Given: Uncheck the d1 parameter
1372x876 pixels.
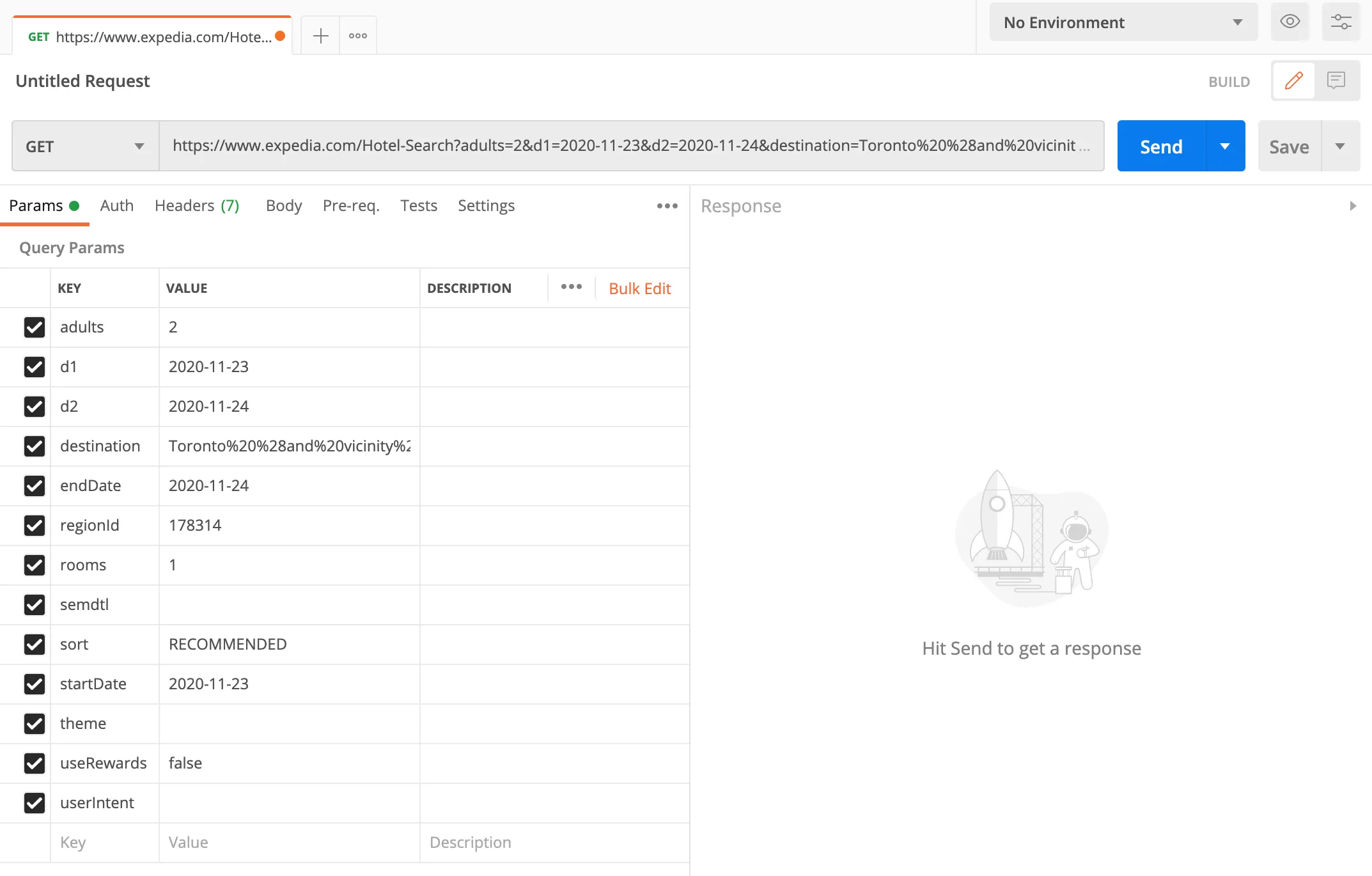Looking at the screenshot, I should click(35, 367).
